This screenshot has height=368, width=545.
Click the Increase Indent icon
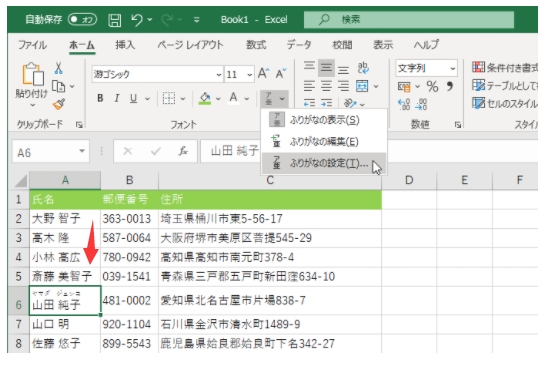point(326,103)
